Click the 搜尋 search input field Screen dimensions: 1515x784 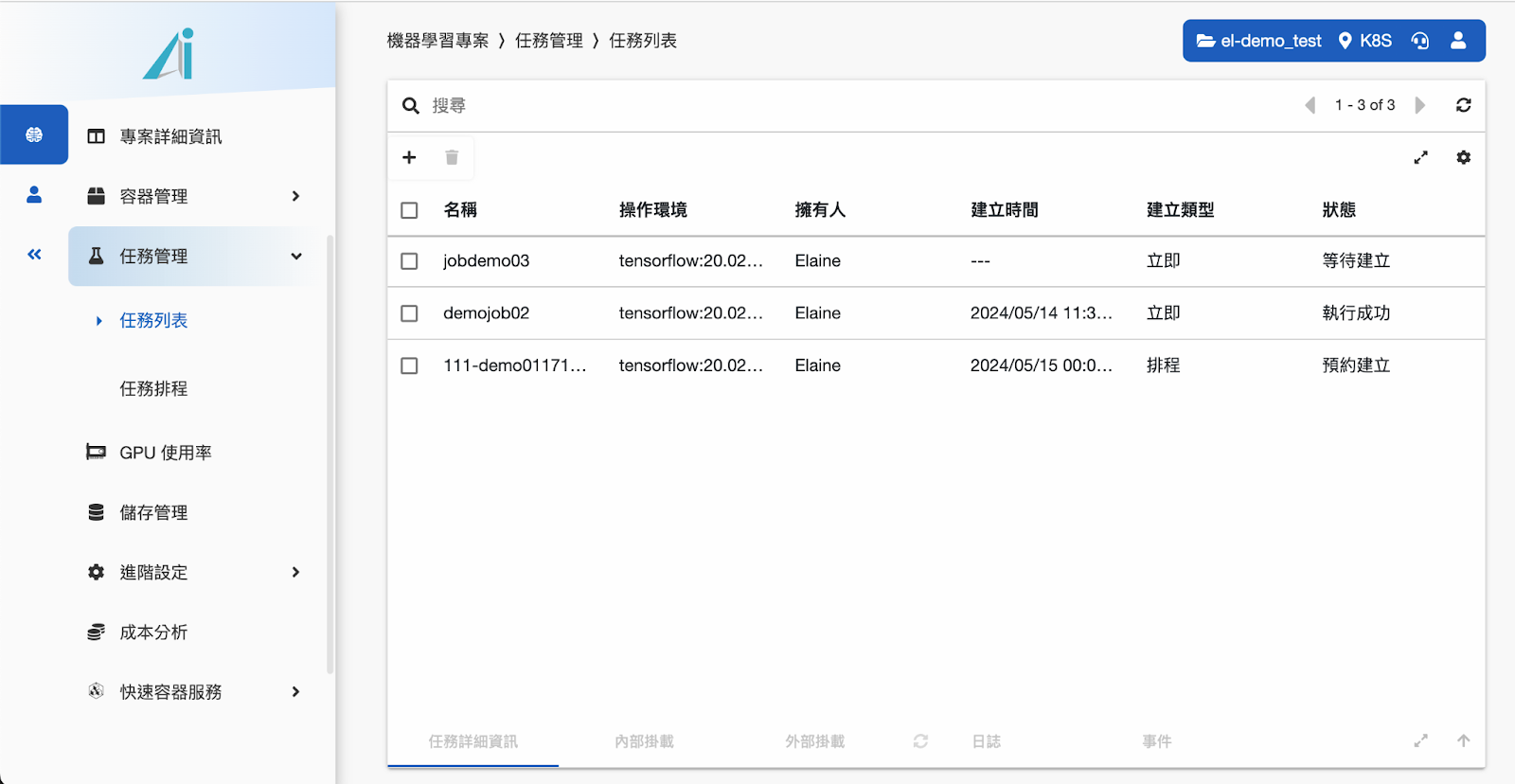852,105
